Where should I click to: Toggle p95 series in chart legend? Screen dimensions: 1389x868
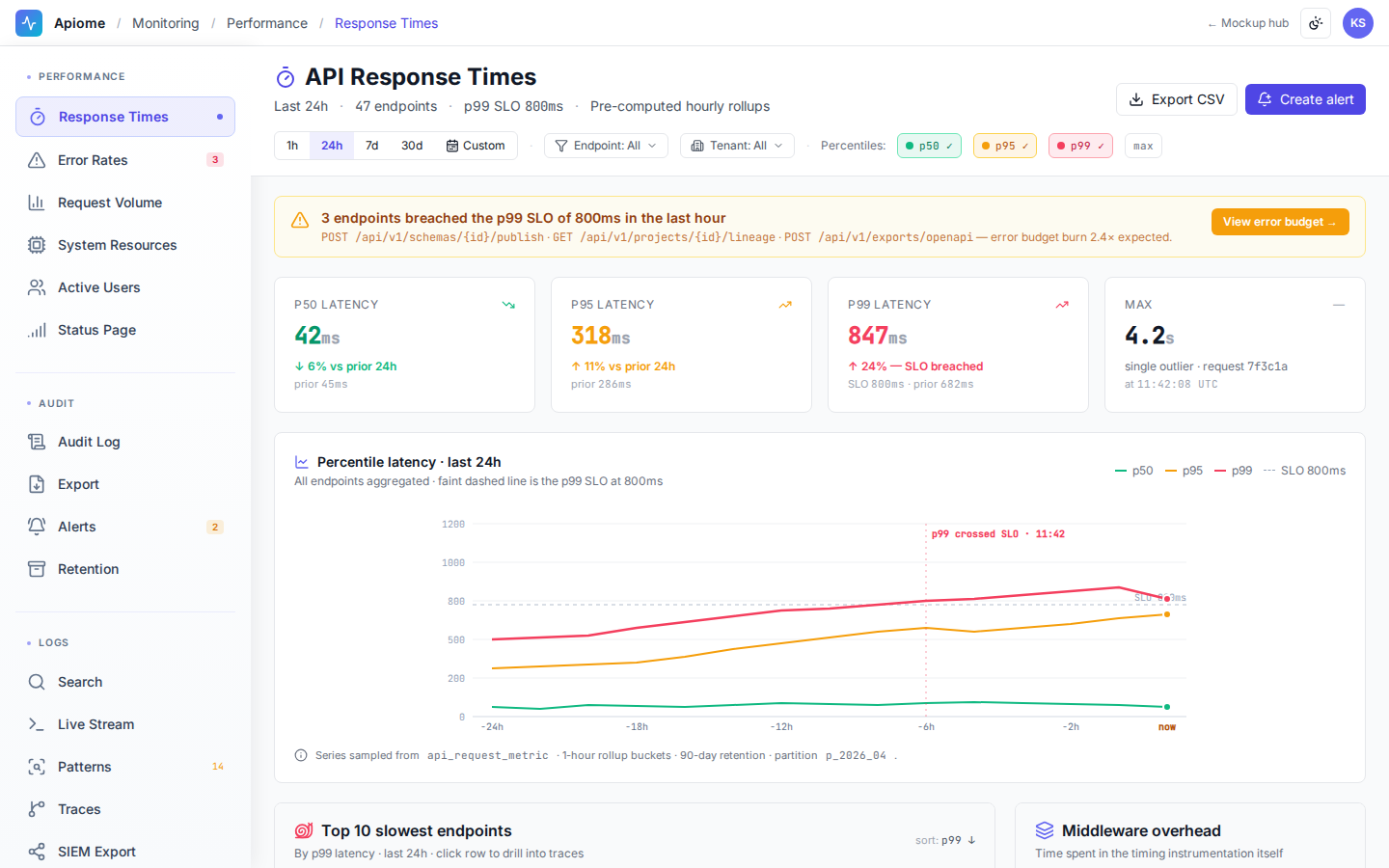tap(1185, 471)
